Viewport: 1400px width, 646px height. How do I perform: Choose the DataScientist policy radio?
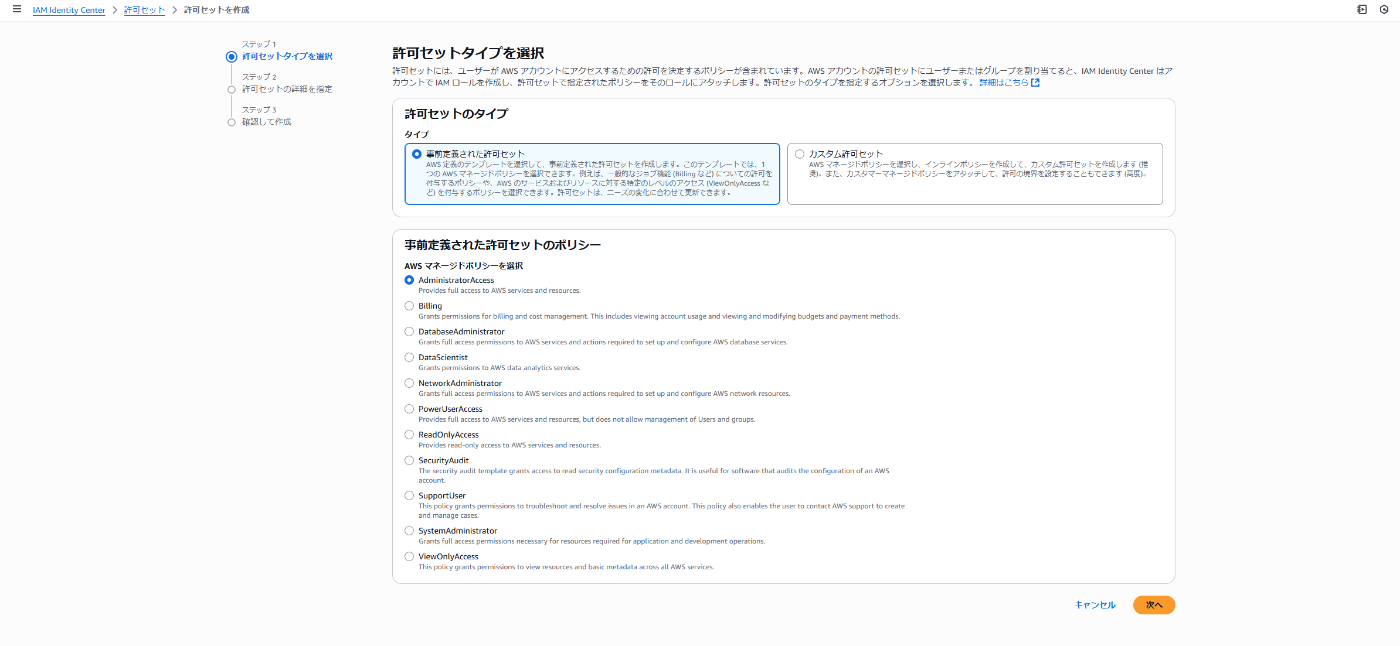pos(409,357)
